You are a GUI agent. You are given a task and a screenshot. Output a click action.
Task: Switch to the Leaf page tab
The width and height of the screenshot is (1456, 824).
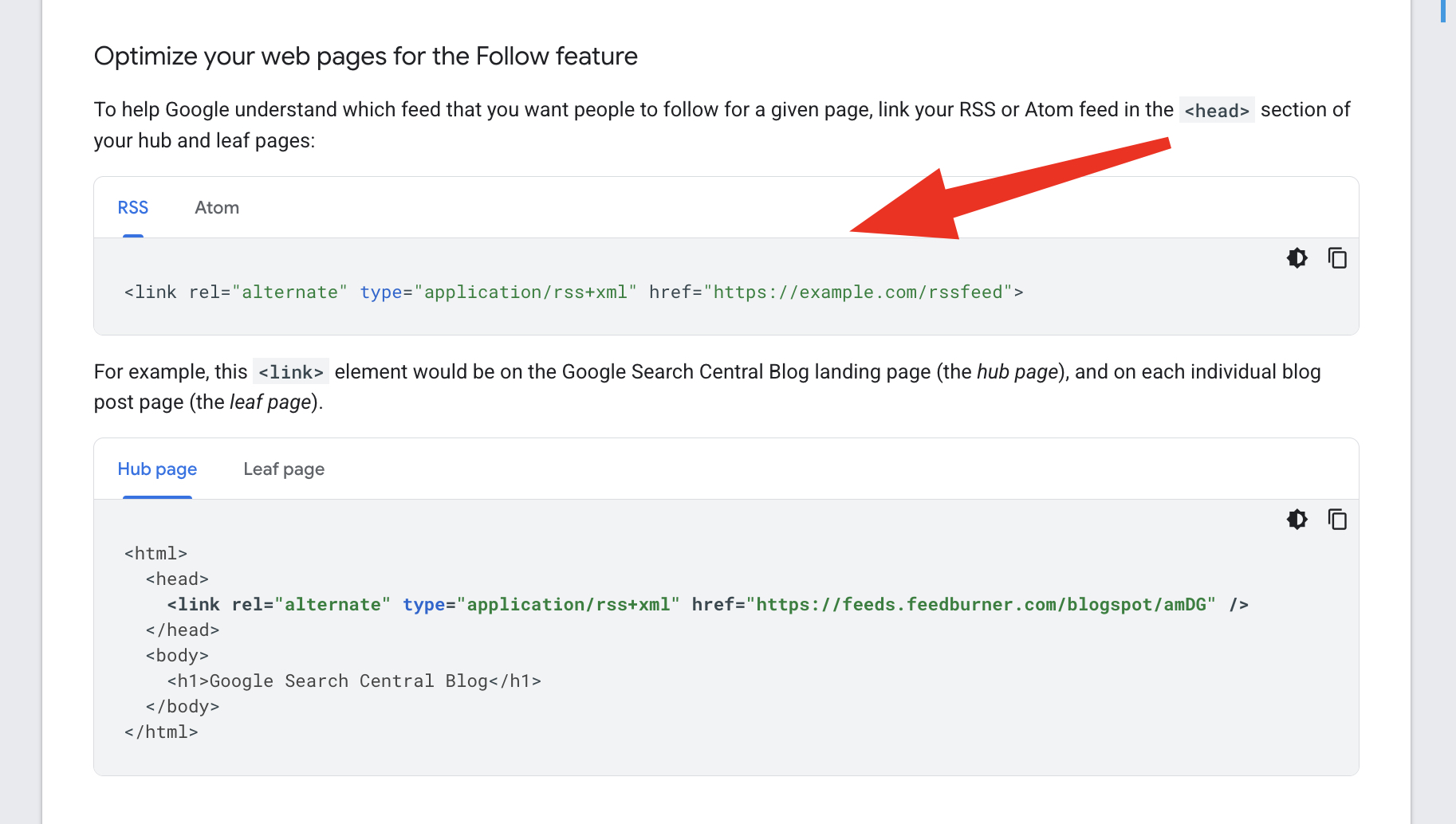284,469
